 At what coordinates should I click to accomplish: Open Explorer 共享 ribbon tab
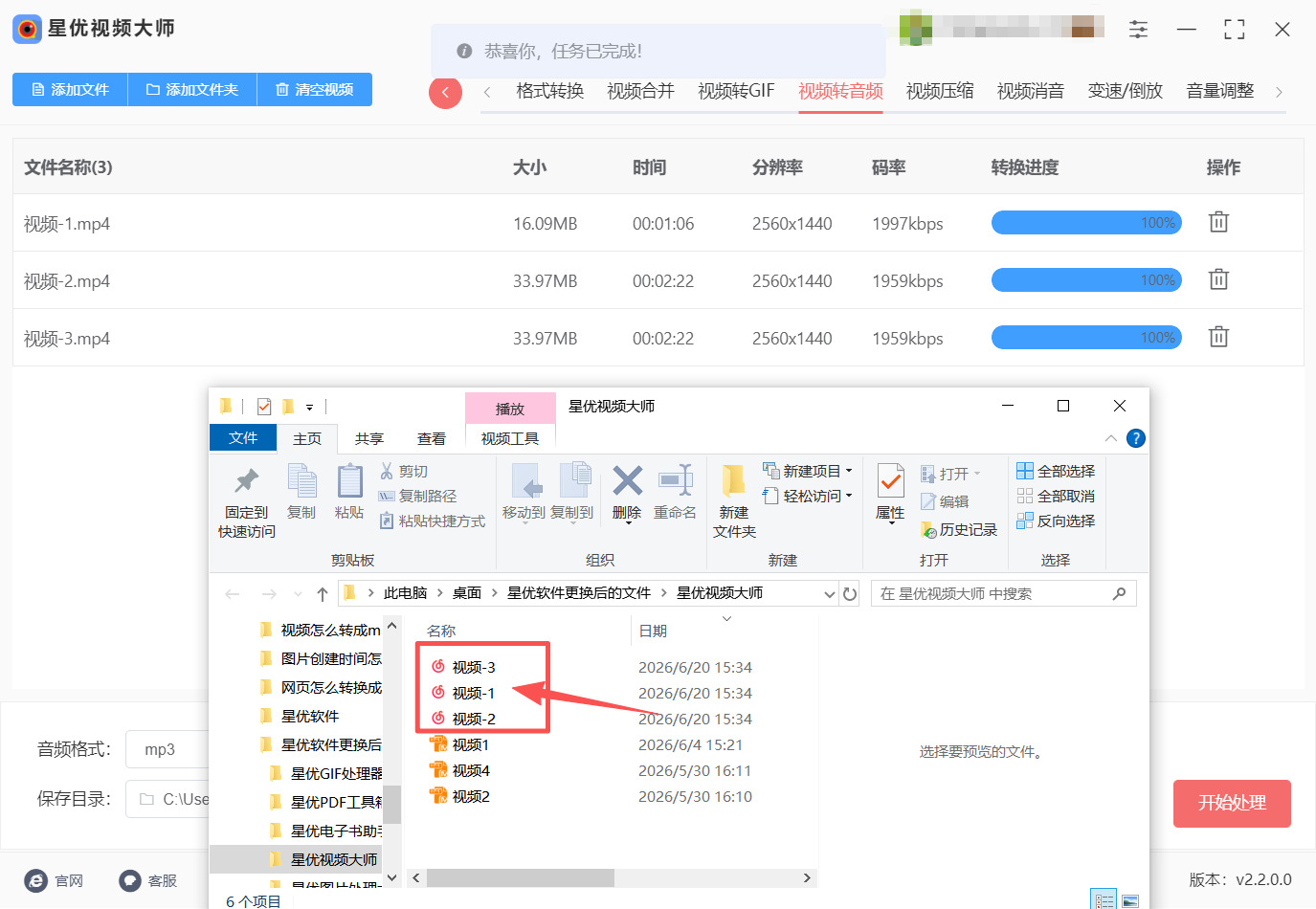click(x=369, y=438)
